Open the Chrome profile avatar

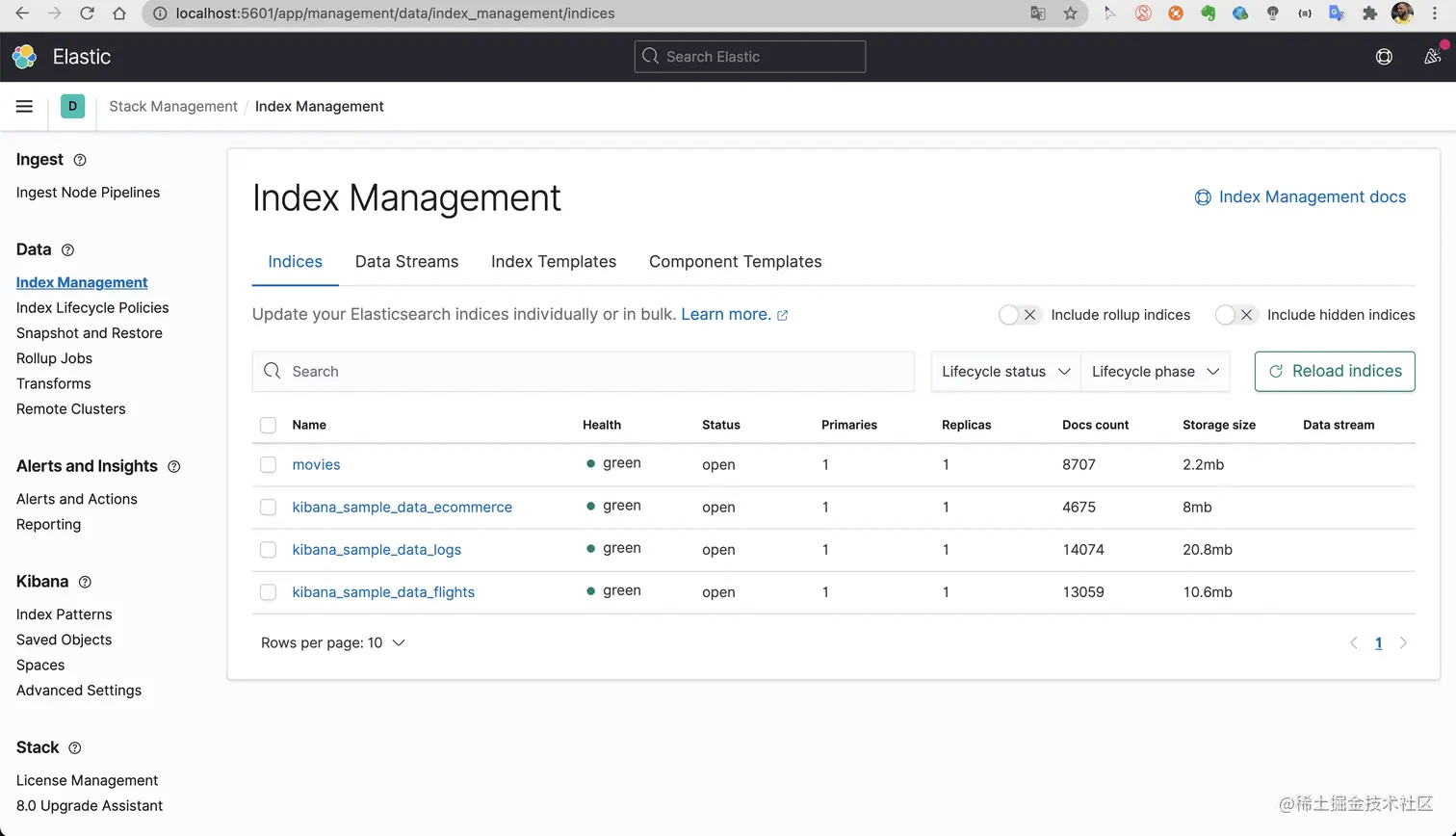coord(1402,13)
